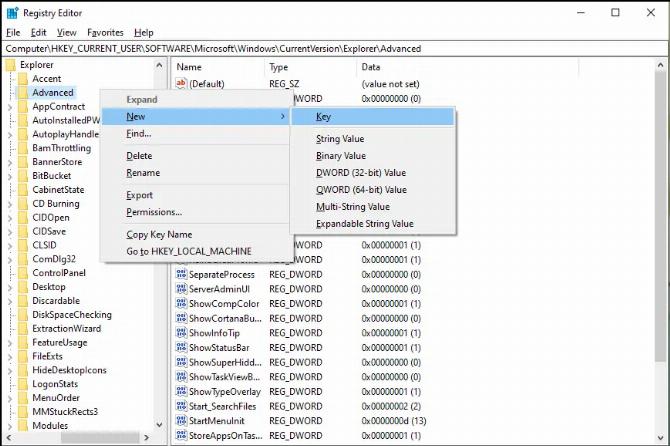Click values pane scroll down arrow

(661, 438)
